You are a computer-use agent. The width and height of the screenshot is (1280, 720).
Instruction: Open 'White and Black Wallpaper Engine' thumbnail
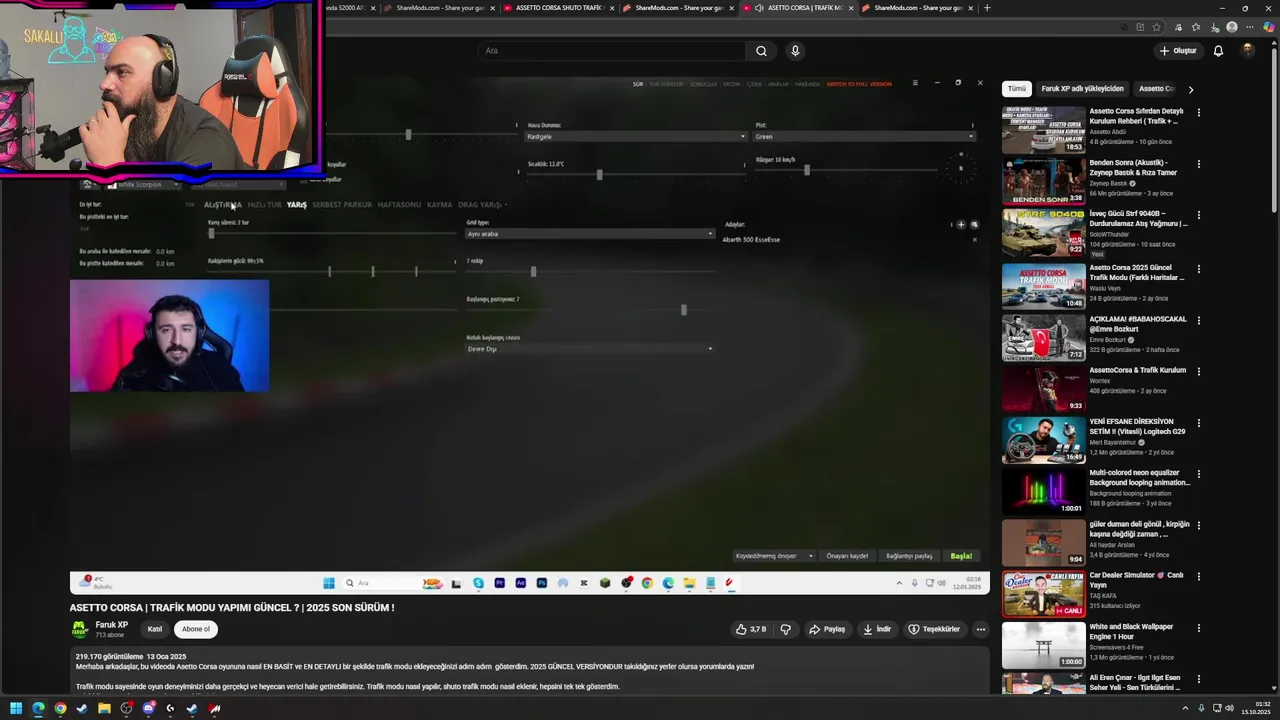(1043, 645)
